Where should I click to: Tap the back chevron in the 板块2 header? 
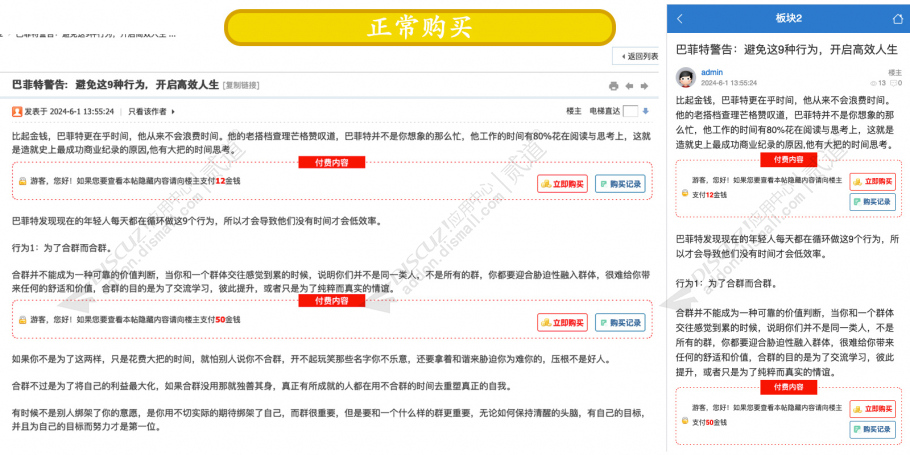(680, 19)
